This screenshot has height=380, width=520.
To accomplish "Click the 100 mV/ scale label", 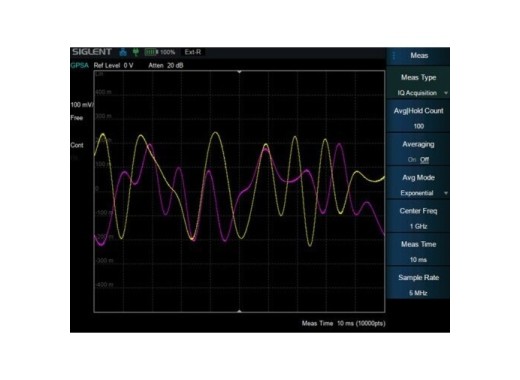I will pyautogui.click(x=82, y=105).
